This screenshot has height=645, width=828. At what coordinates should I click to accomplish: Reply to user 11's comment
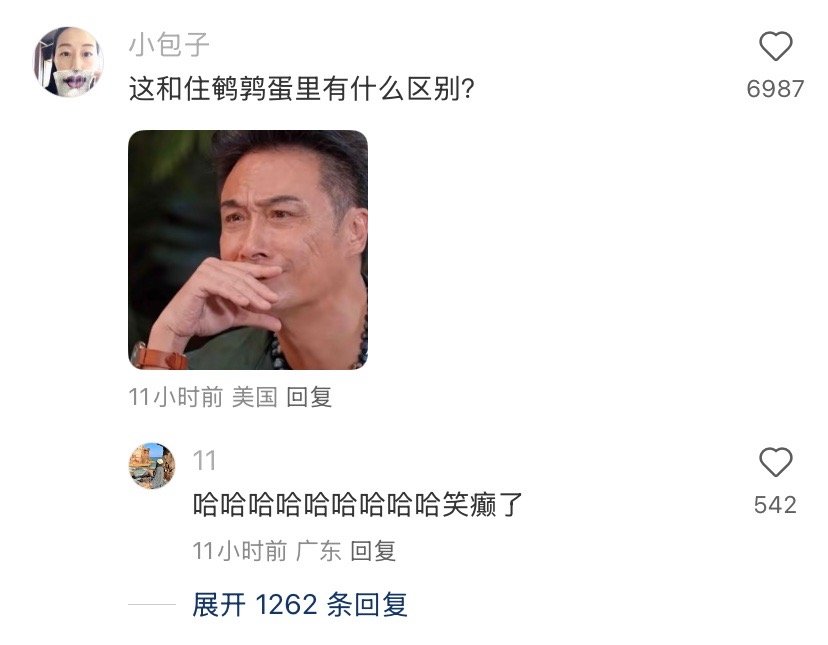(373, 551)
